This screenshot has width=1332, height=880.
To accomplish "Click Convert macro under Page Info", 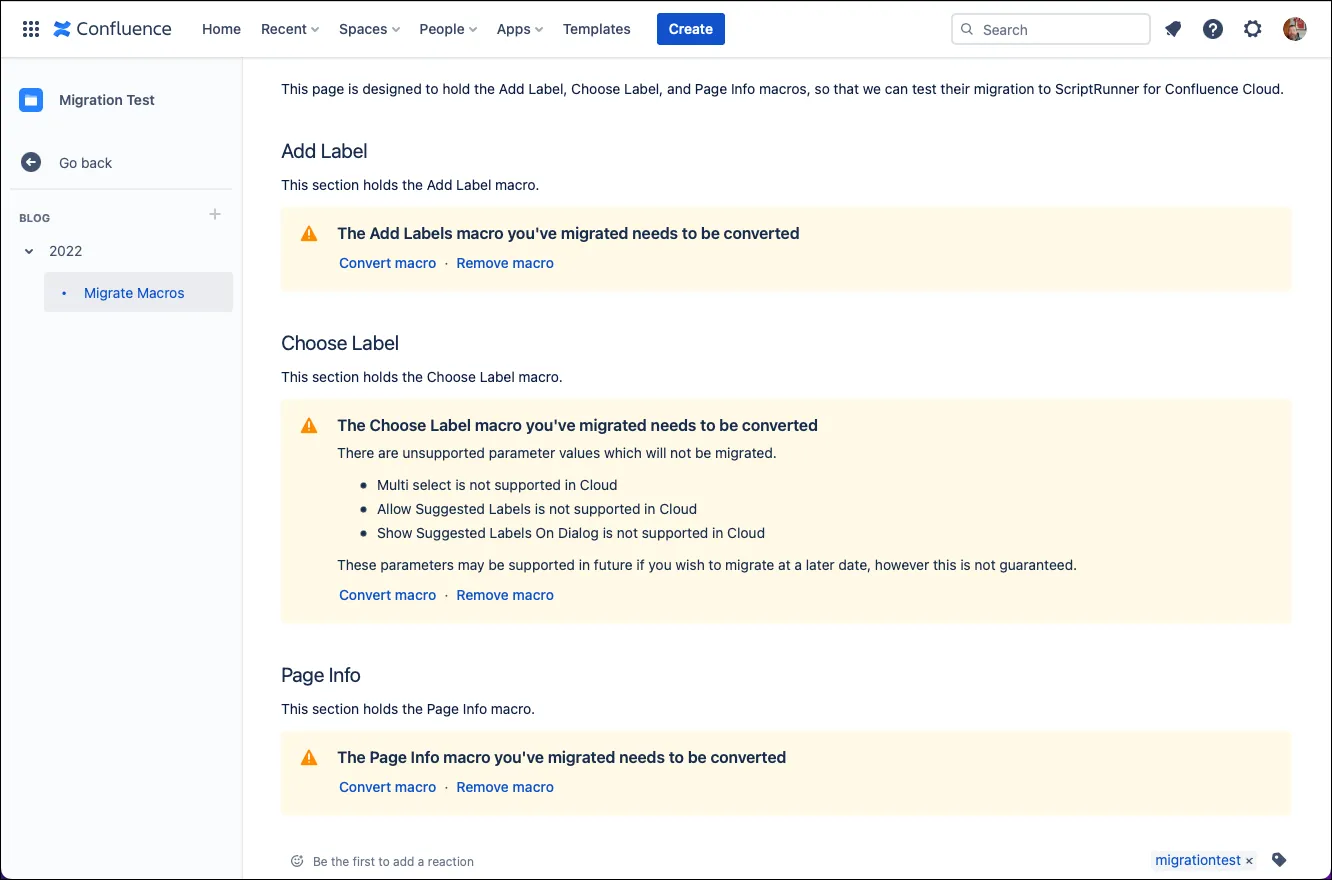I will click(x=388, y=787).
